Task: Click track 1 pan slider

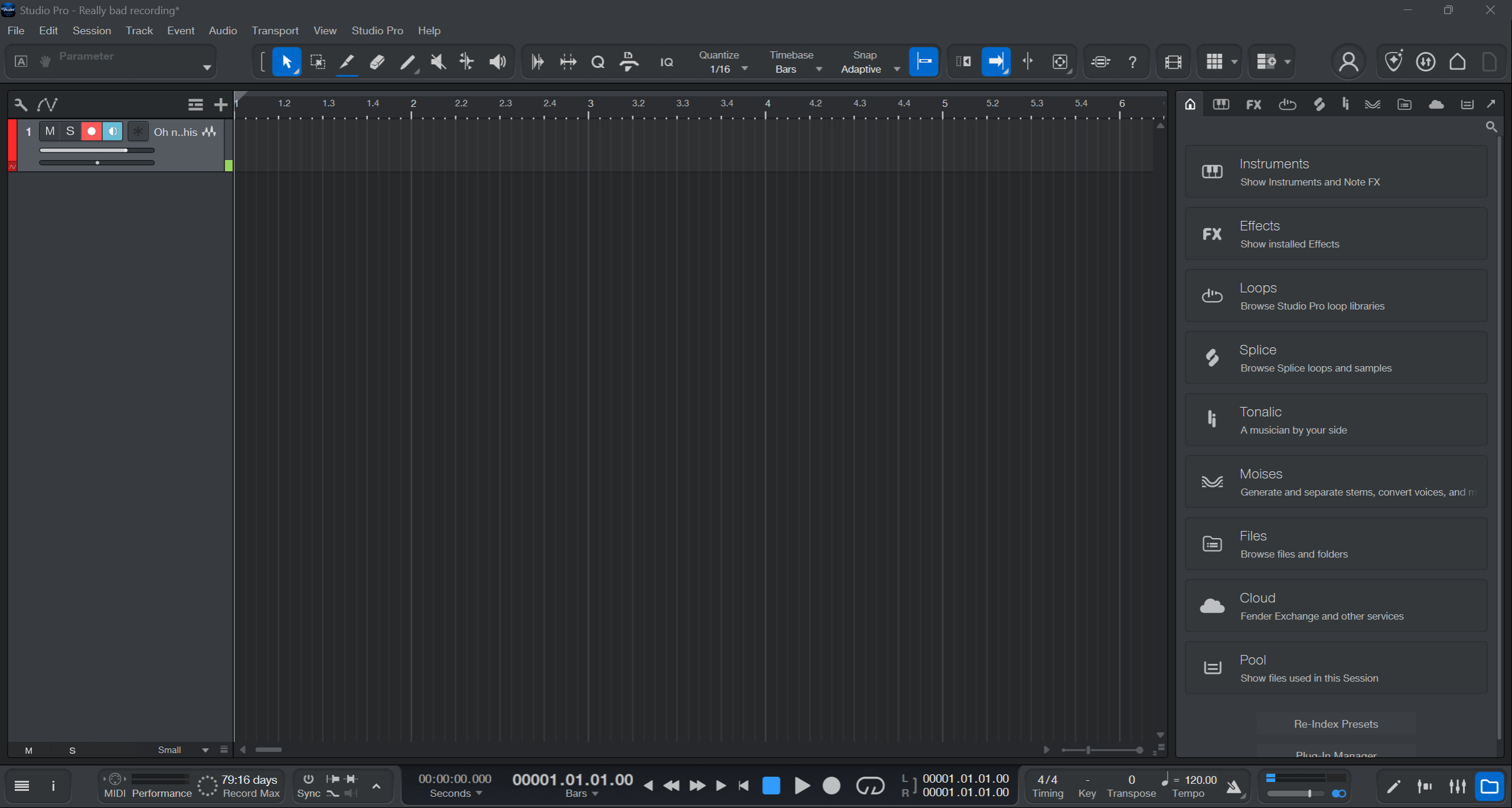Action: (x=97, y=162)
